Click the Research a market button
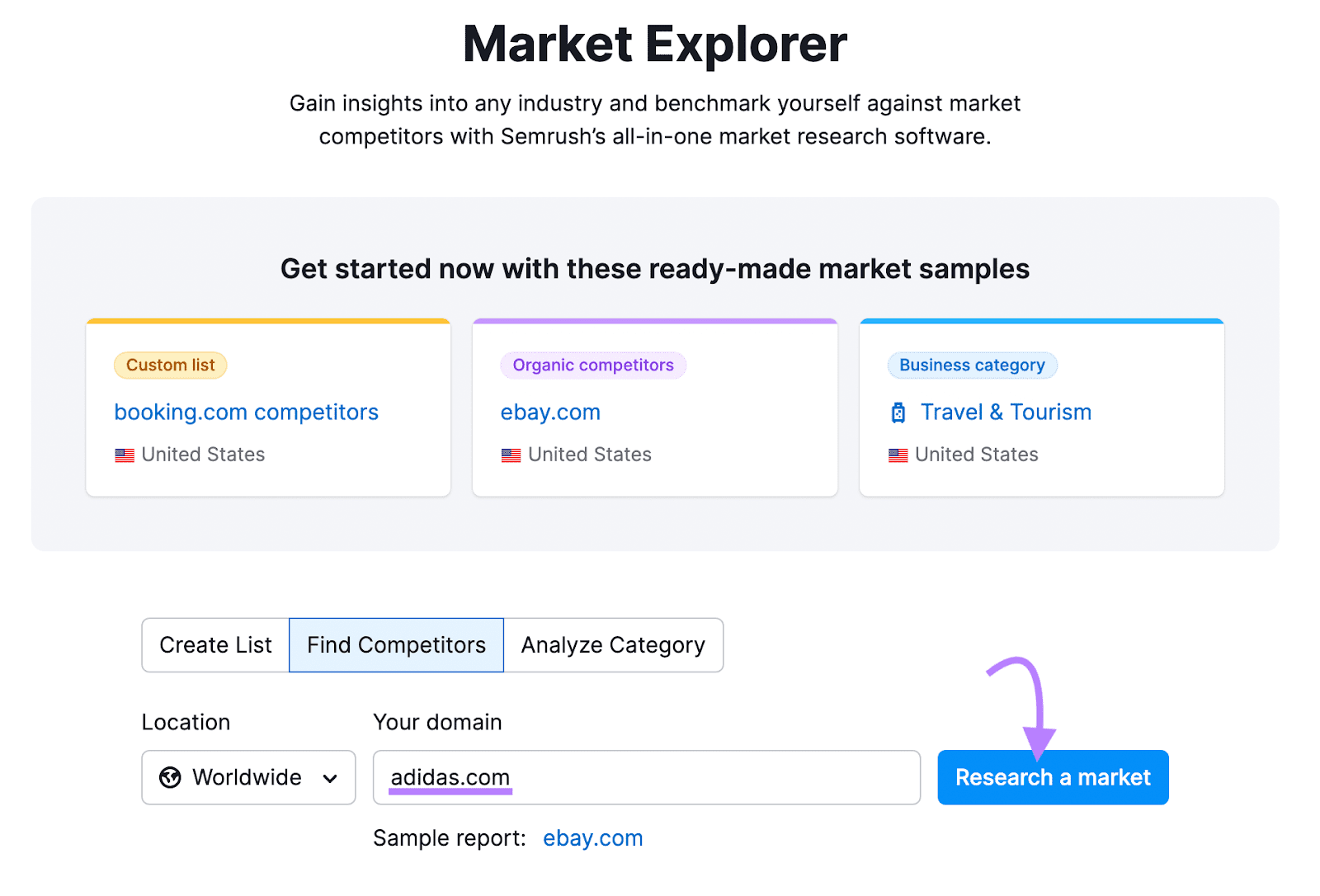 pos(1053,777)
